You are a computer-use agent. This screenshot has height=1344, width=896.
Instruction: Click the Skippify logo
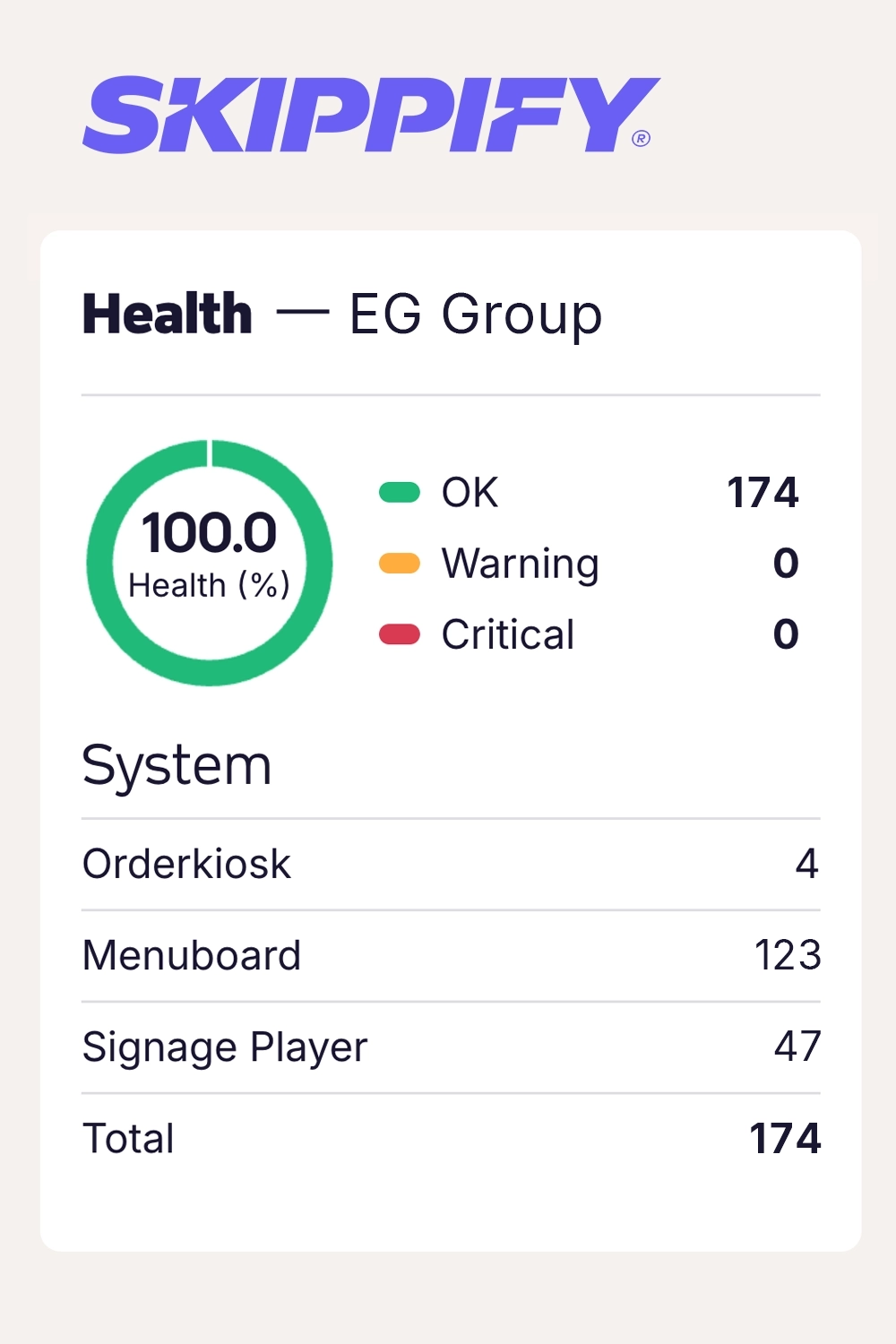click(x=367, y=115)
